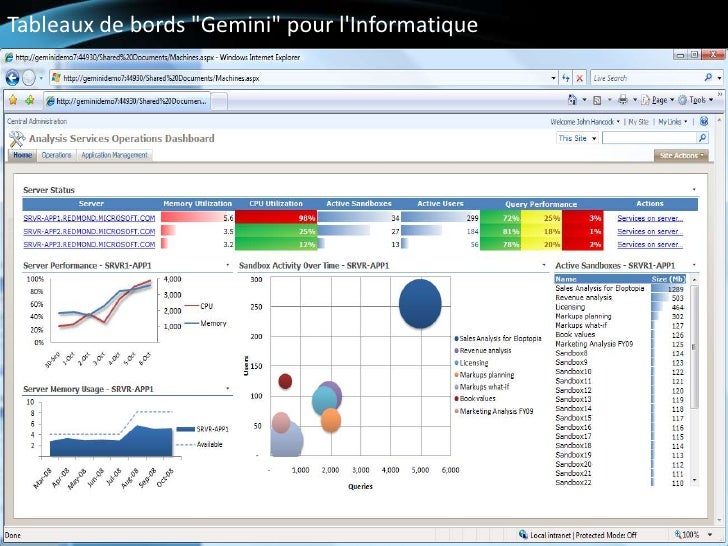This screenshot has width=728, height=546.
Task: Click the red Stop loading icon
Action: [579, 78]
